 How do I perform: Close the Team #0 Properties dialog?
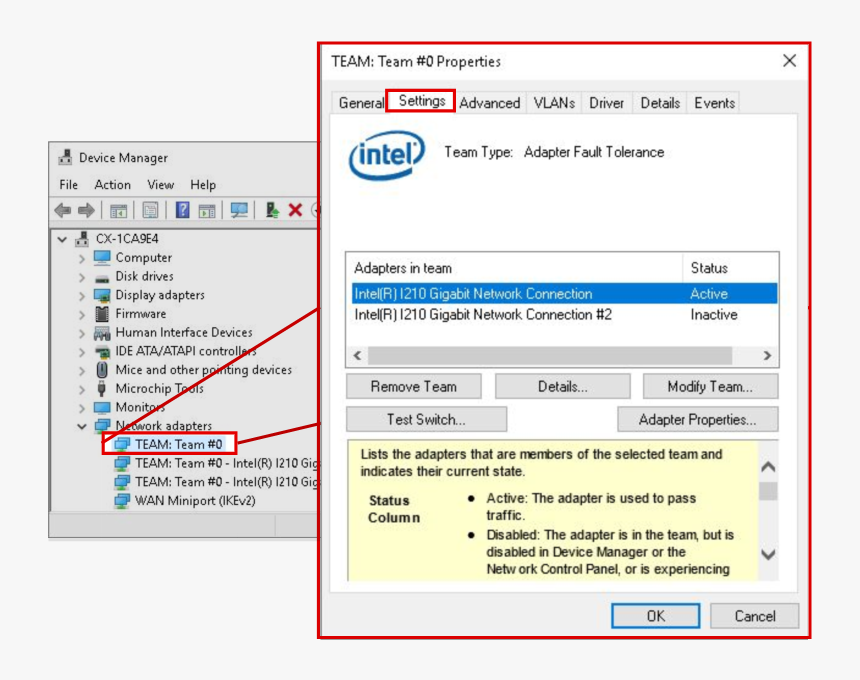(x=789, y=61)
